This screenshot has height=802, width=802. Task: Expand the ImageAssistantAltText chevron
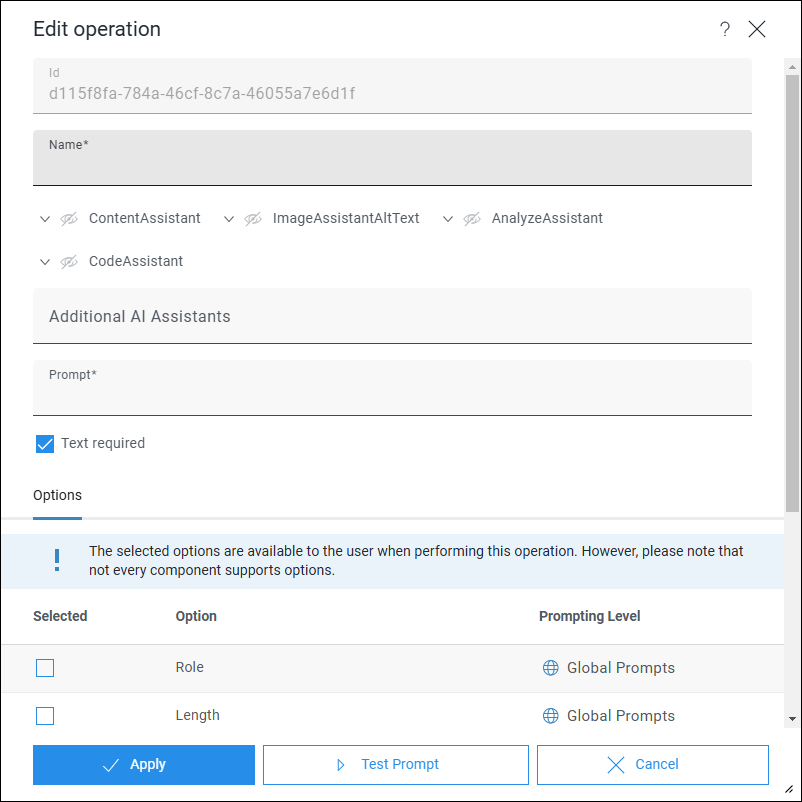pyautogui.click(x=229, y=219)
